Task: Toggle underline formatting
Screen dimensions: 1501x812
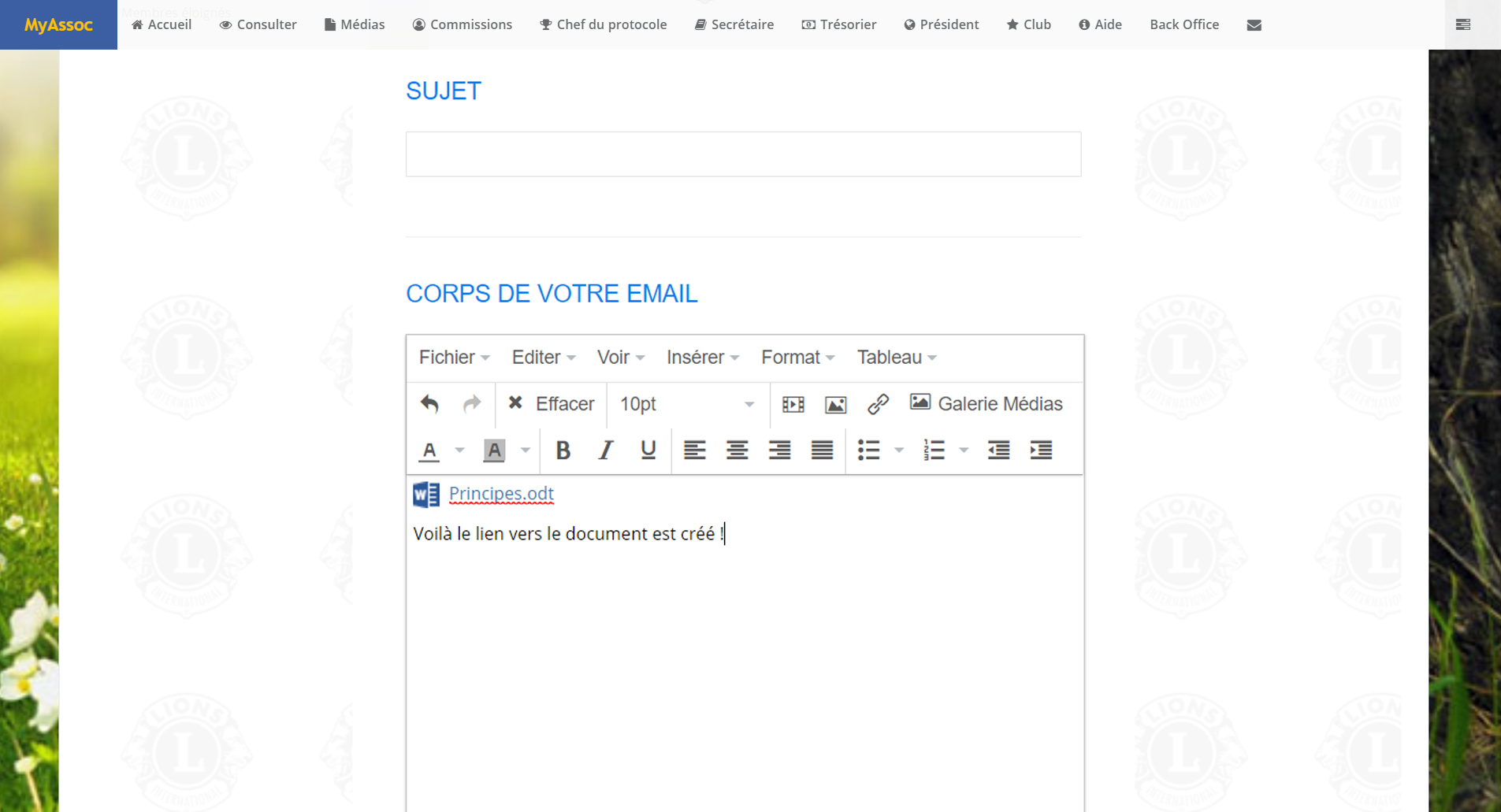Action: (648, 450)
